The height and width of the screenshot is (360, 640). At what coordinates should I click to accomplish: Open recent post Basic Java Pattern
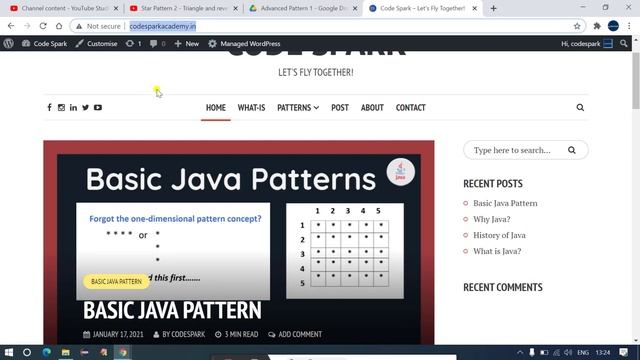point(505,203)
